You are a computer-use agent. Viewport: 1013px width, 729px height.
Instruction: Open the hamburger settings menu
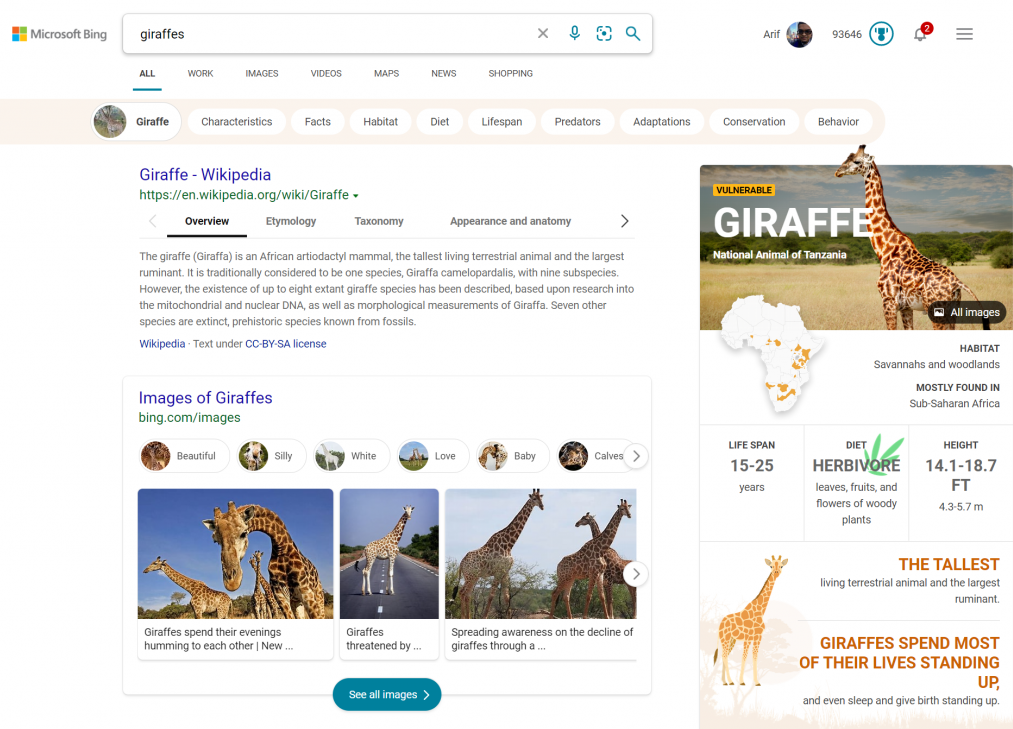965,34
